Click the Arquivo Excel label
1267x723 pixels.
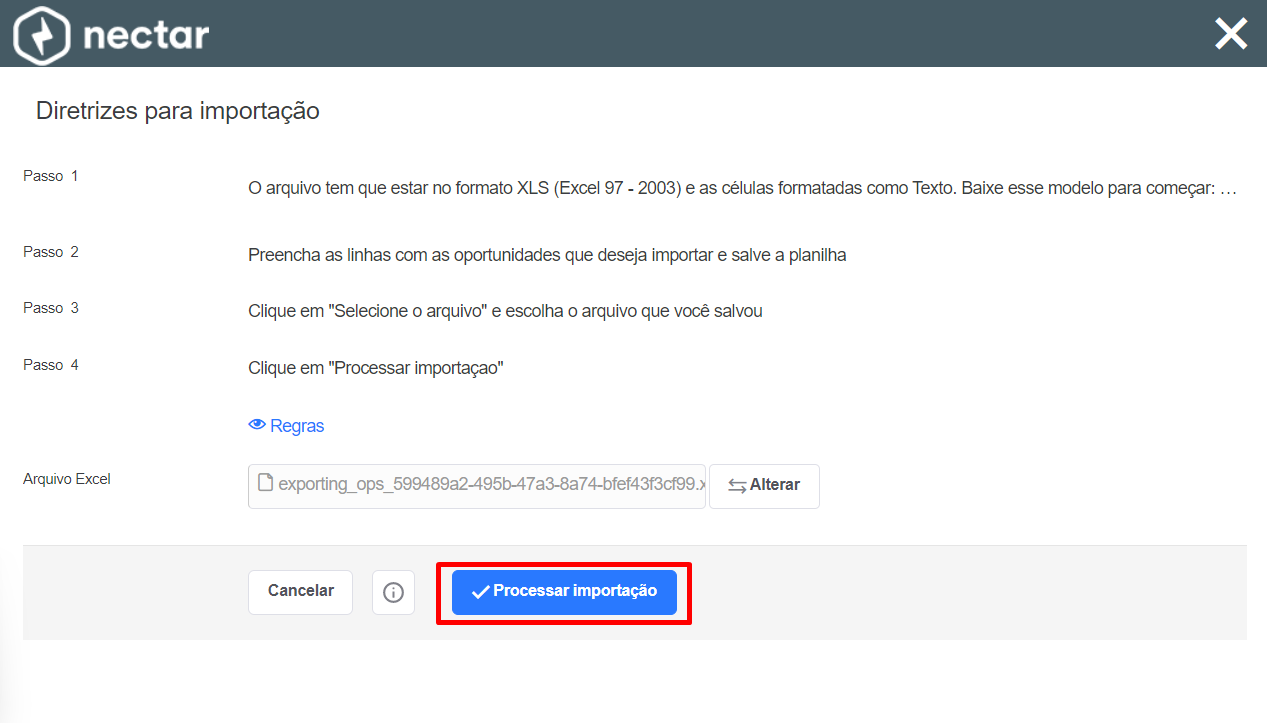point(67,479)
